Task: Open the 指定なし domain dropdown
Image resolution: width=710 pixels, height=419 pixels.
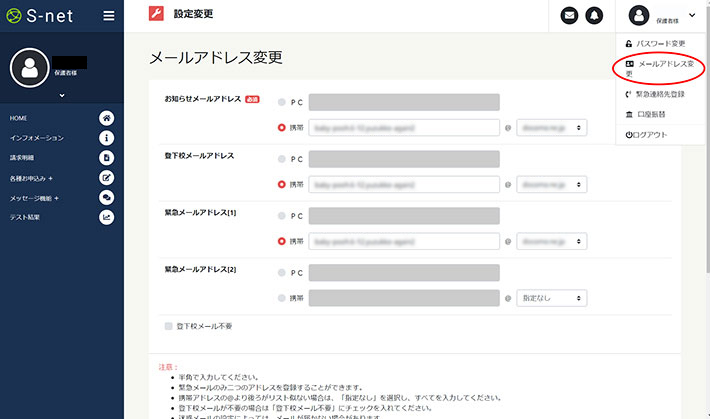Action: 551,298
